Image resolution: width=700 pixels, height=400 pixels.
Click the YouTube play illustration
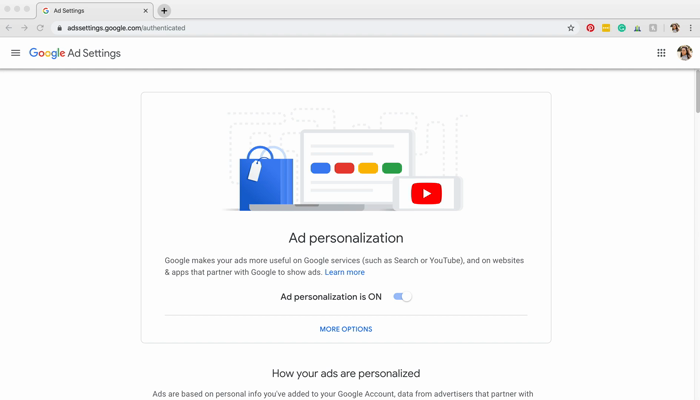(426, 193)
